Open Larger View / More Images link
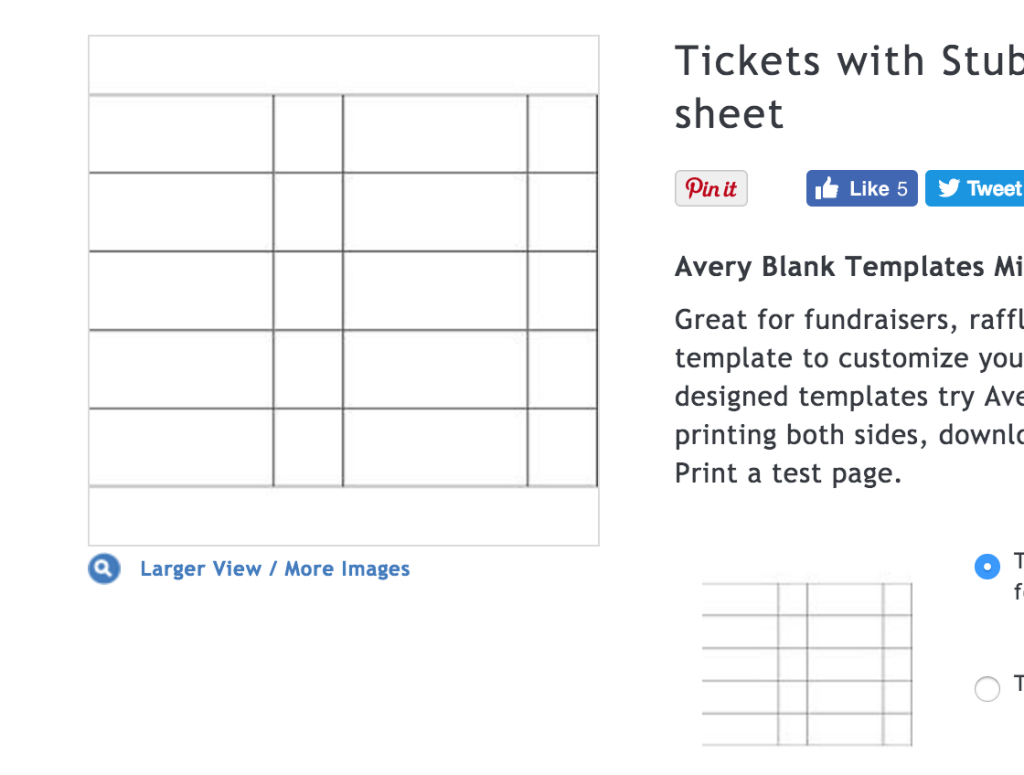The width and height of the screenshot is (1024, 775). tap(275, 569)
